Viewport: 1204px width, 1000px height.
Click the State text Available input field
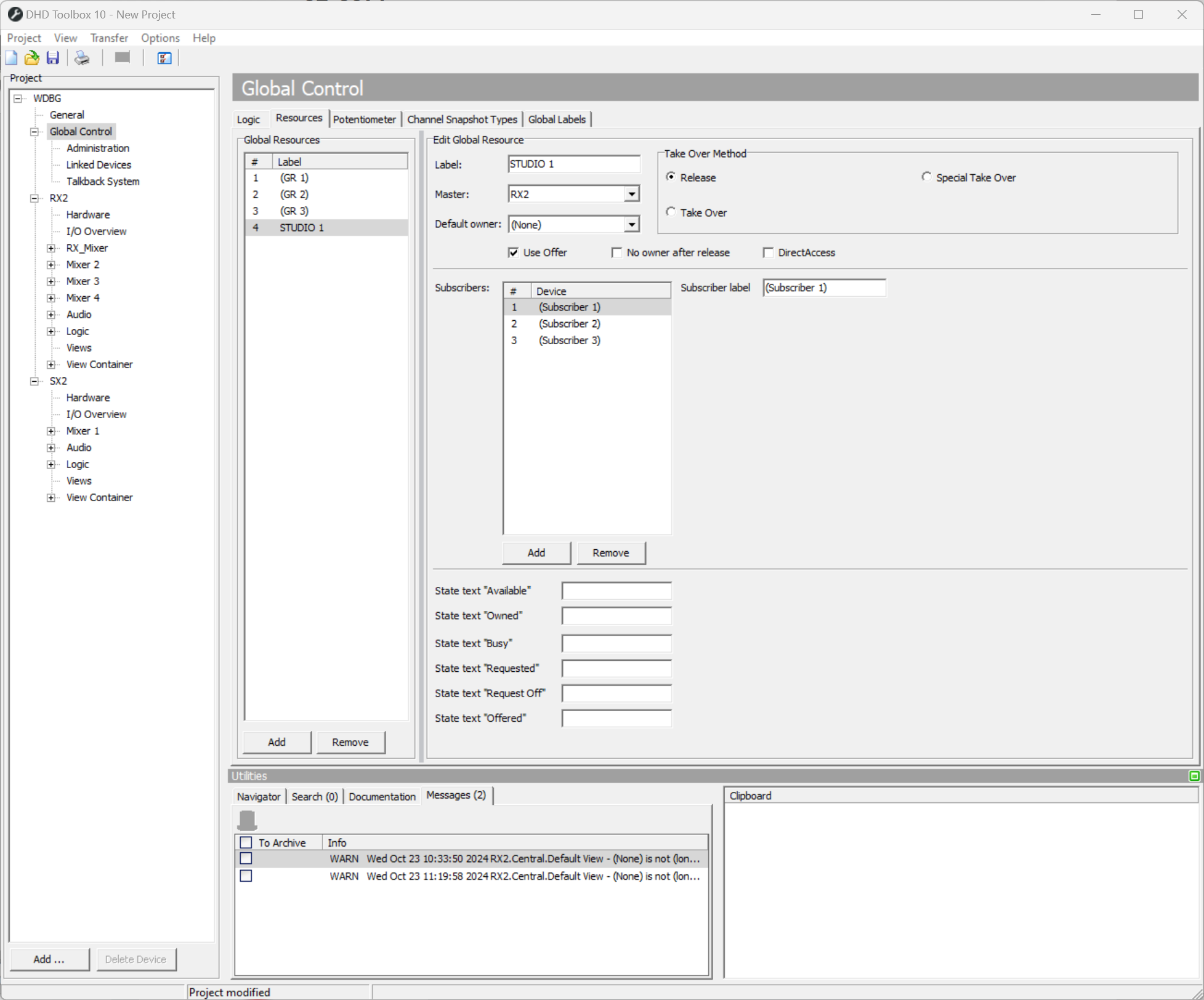616,591
